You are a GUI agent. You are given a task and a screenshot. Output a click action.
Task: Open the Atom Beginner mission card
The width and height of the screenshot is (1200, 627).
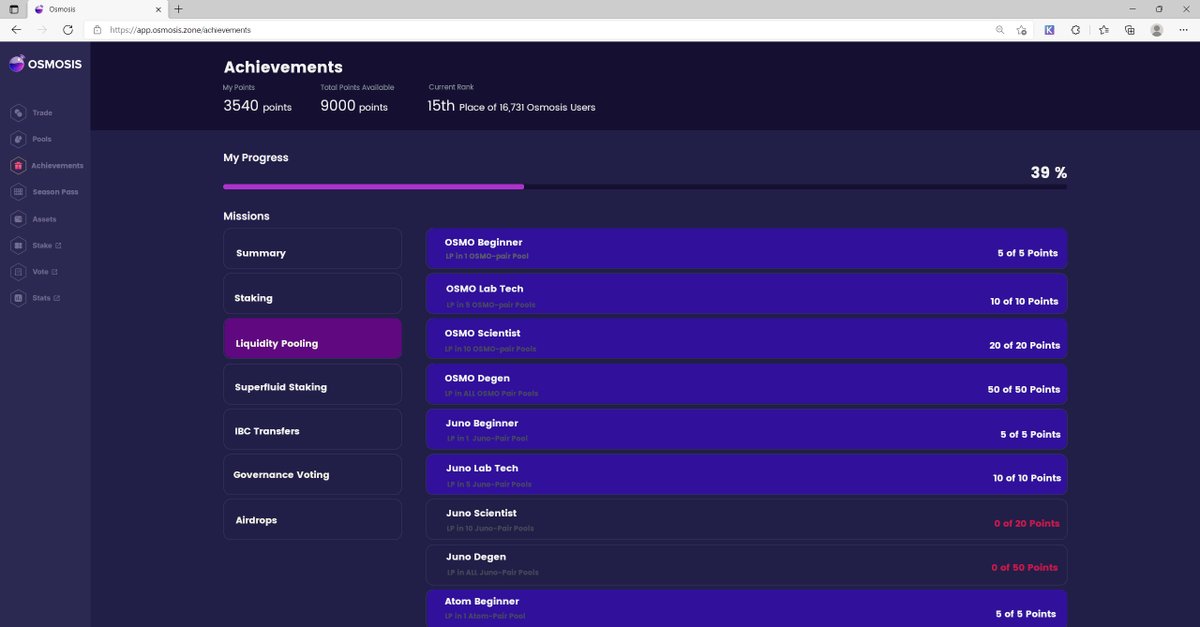coord(746,608)
